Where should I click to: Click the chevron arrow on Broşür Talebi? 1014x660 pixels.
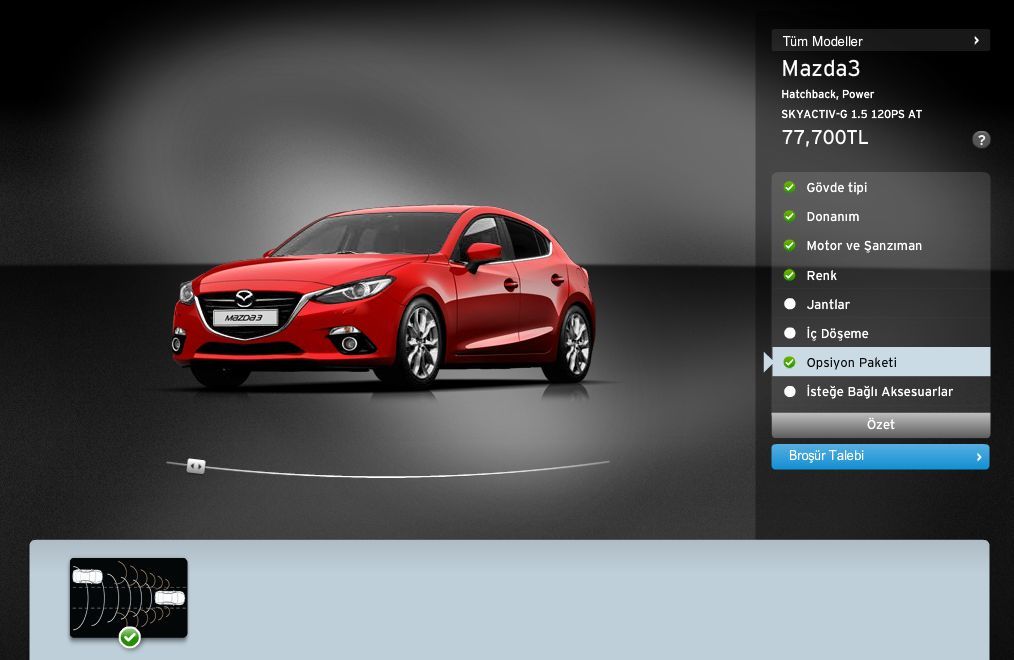978,457
